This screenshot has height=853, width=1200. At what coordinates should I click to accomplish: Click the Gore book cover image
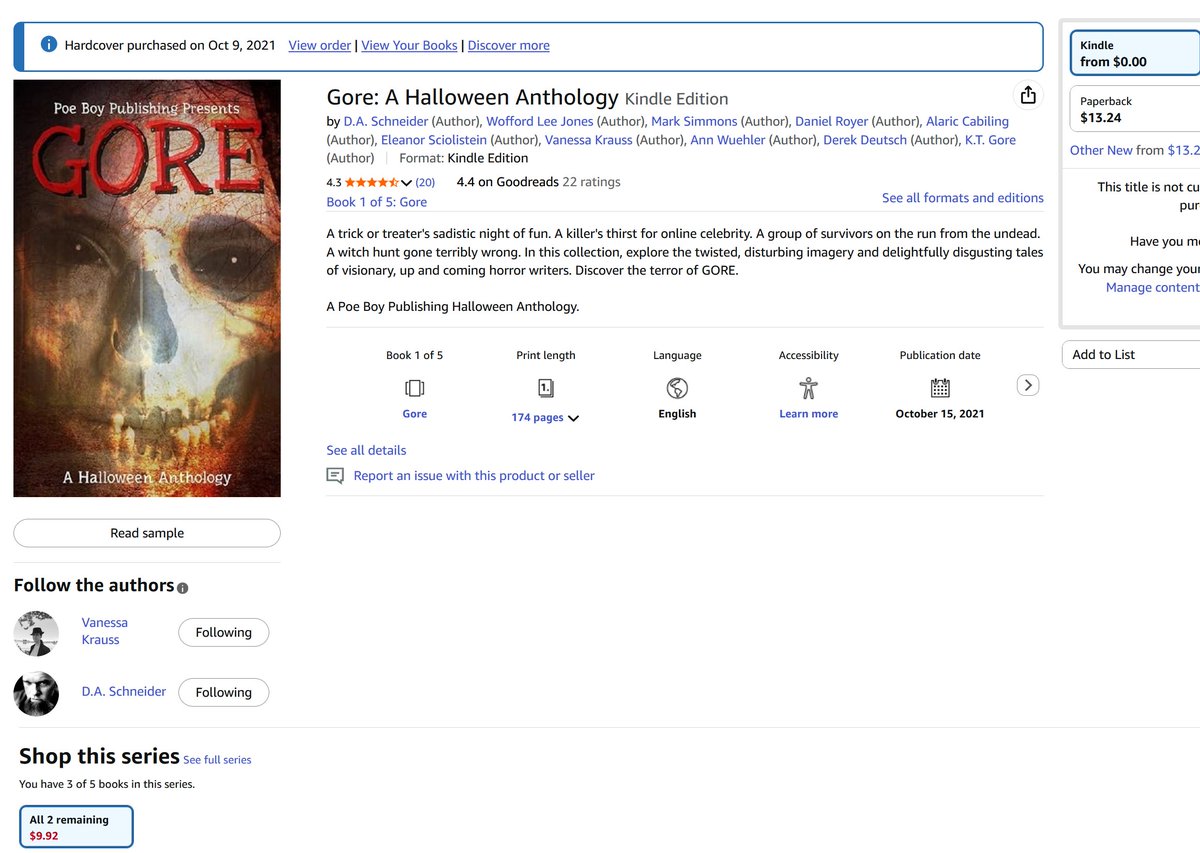click(x=147, y=288)
